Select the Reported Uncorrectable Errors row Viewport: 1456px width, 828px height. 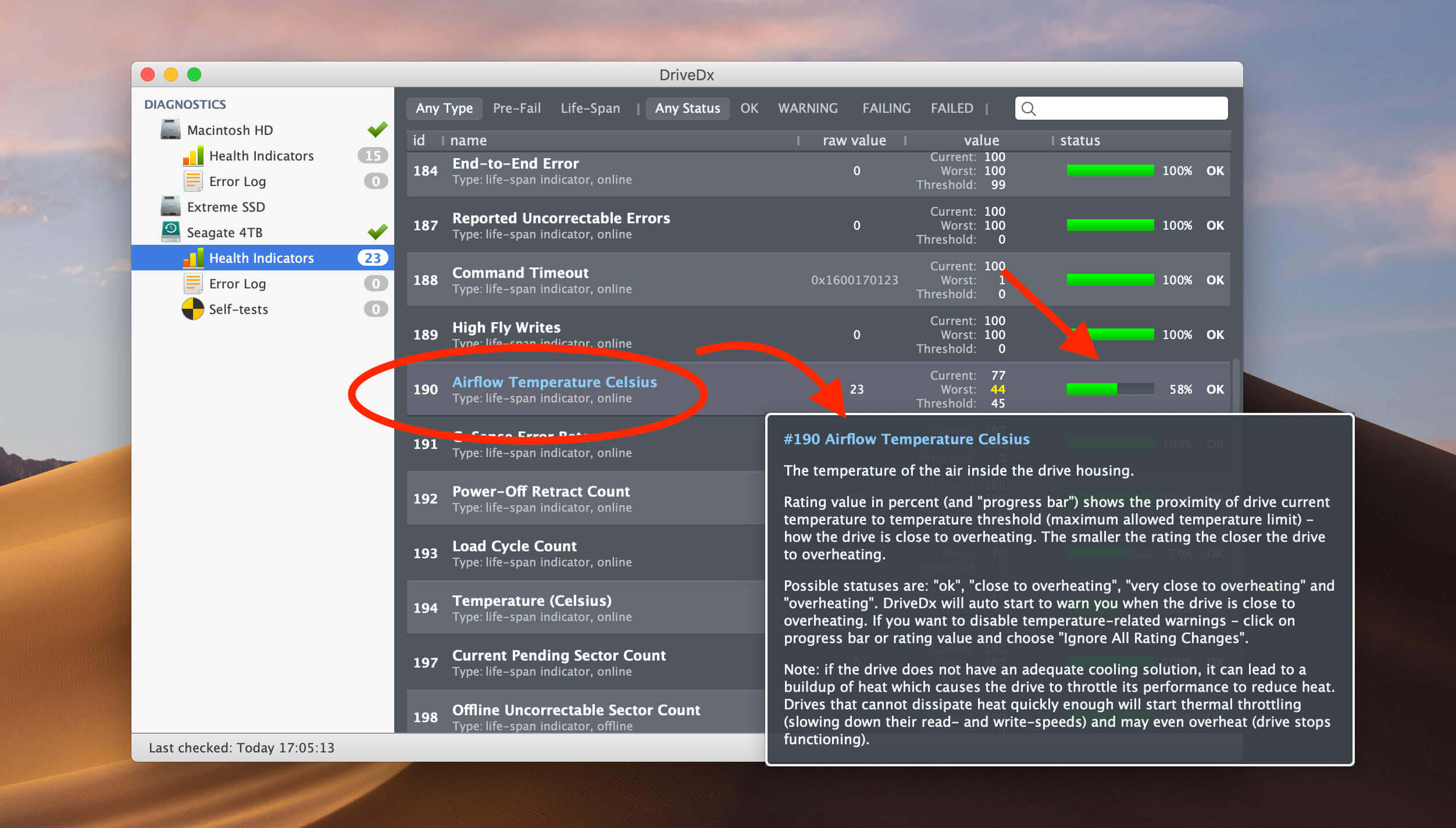818,225
